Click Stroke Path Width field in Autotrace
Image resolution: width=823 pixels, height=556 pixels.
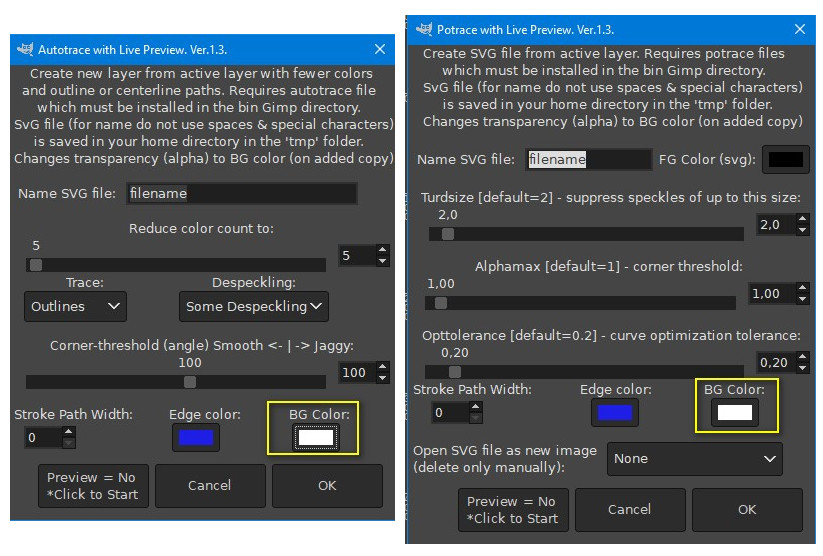[43, 437]
